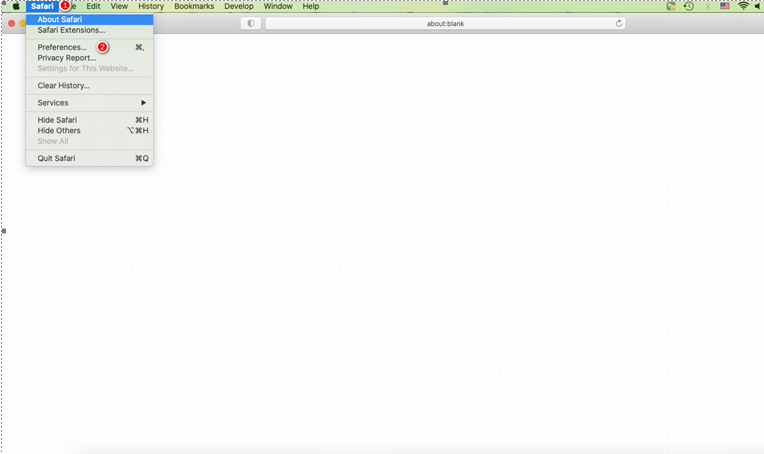Image resolution: width=764 pixels, height=454 pixels.
Task: Choose Hide Others
Action: [x=90, y=131]
